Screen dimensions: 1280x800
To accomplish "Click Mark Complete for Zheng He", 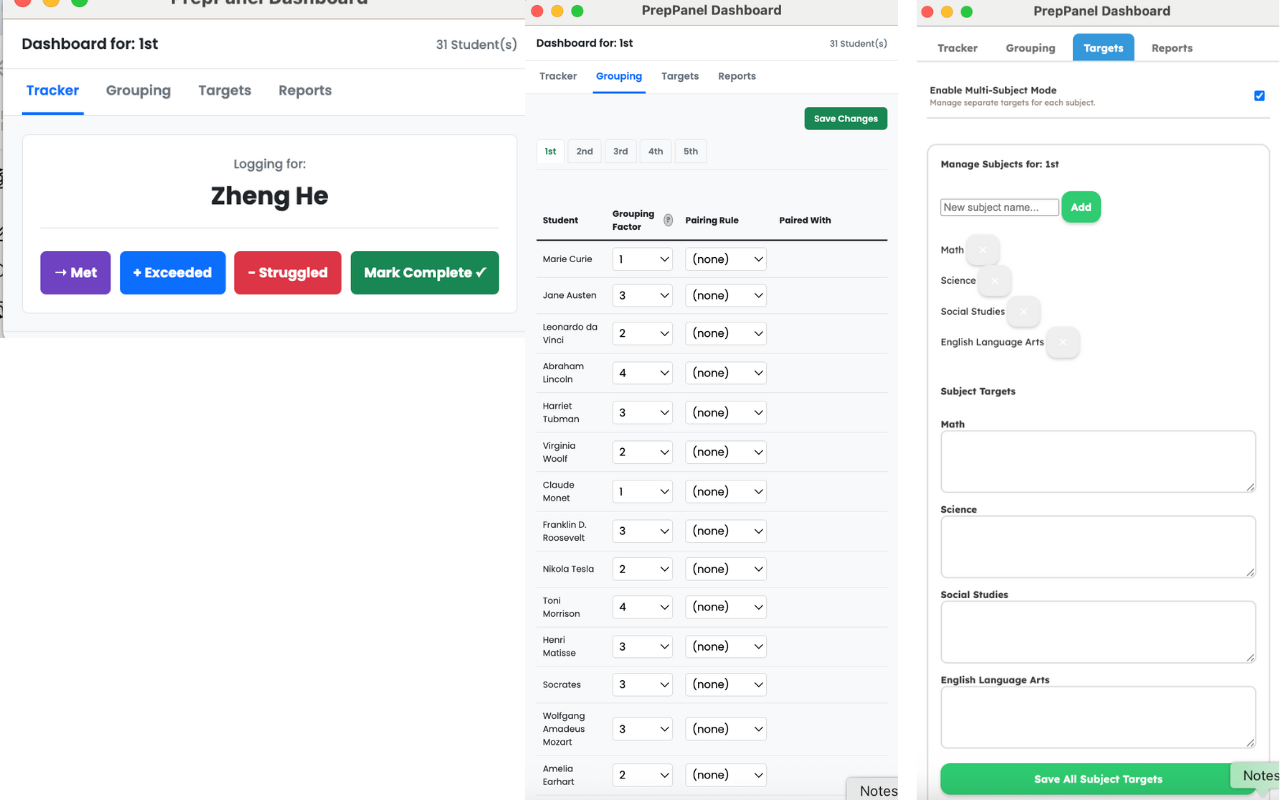I will point(424,272).
